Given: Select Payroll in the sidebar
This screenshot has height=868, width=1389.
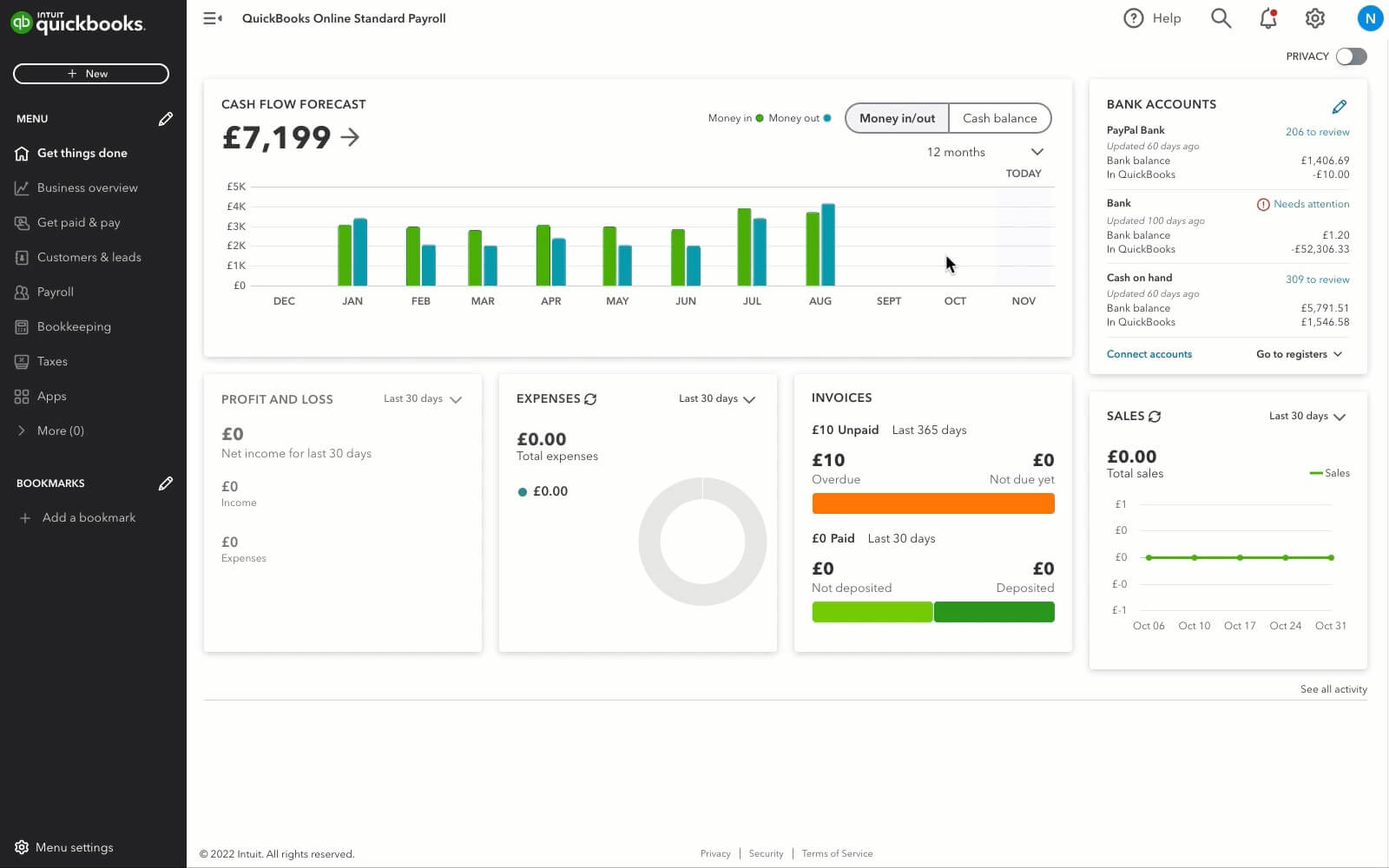Looking at the screenshot, I should (55, 292).
